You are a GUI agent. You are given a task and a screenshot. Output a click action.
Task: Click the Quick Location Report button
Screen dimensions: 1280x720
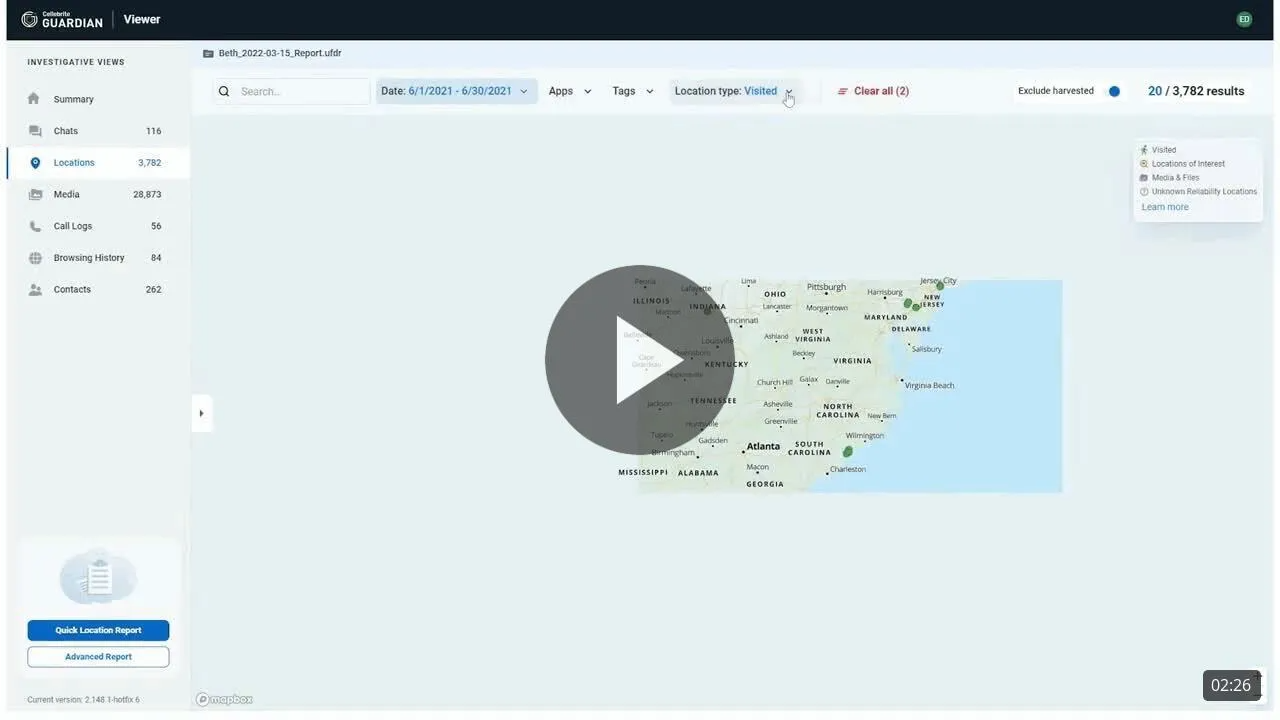pos(98,630)
